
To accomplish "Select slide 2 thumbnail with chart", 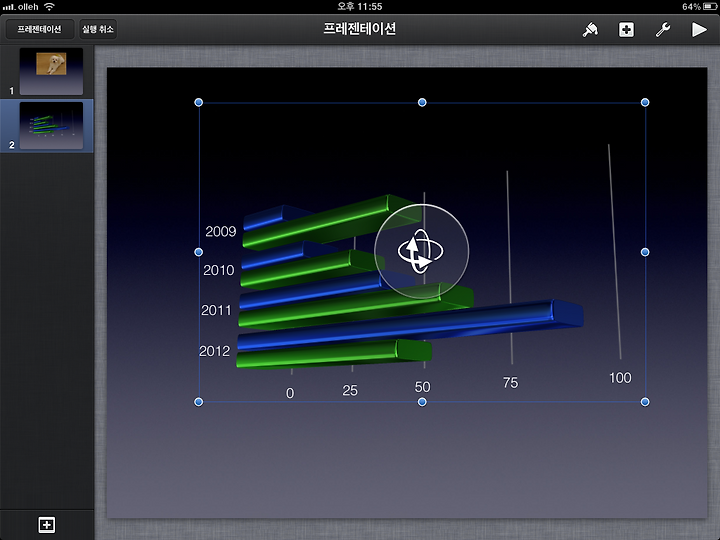I will [51, 125].
